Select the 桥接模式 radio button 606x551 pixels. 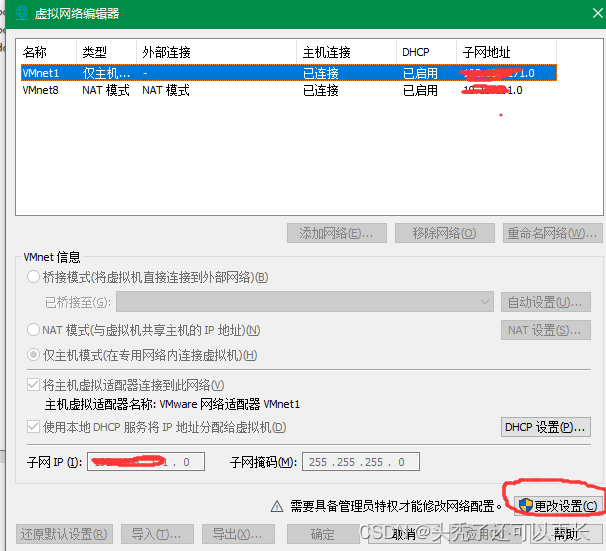(33, 277)
